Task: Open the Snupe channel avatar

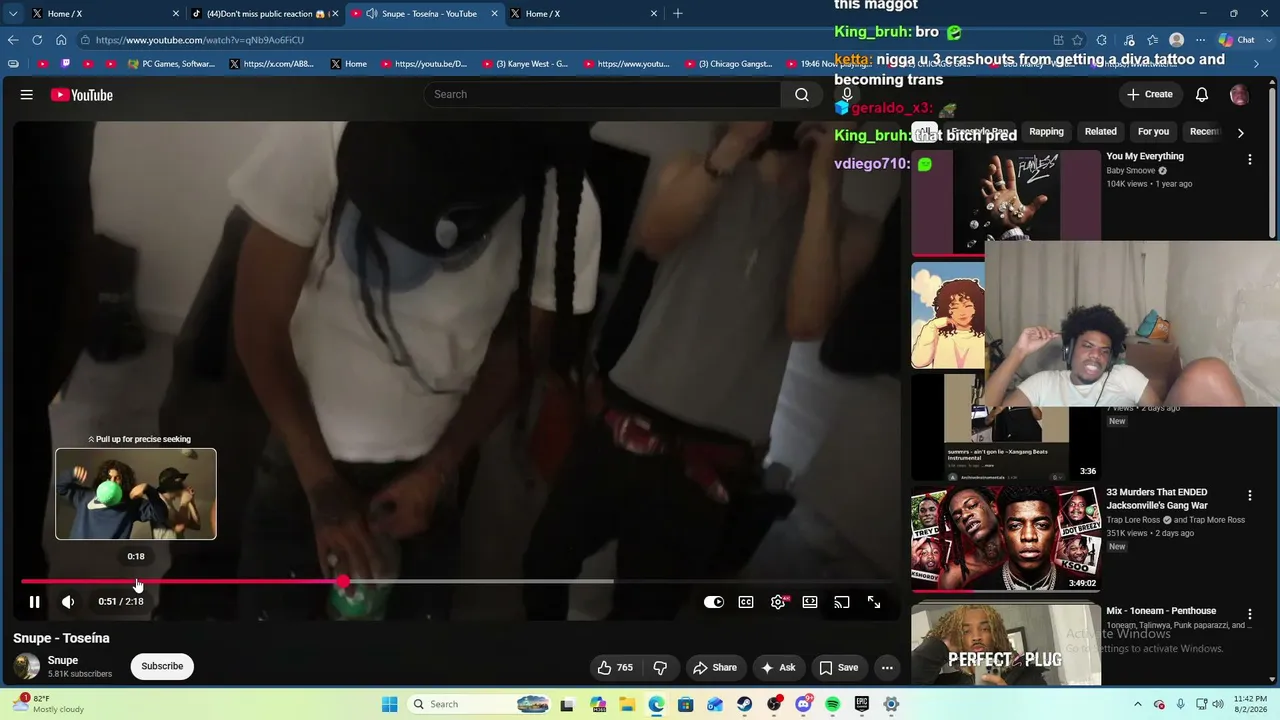Action: 27,666
